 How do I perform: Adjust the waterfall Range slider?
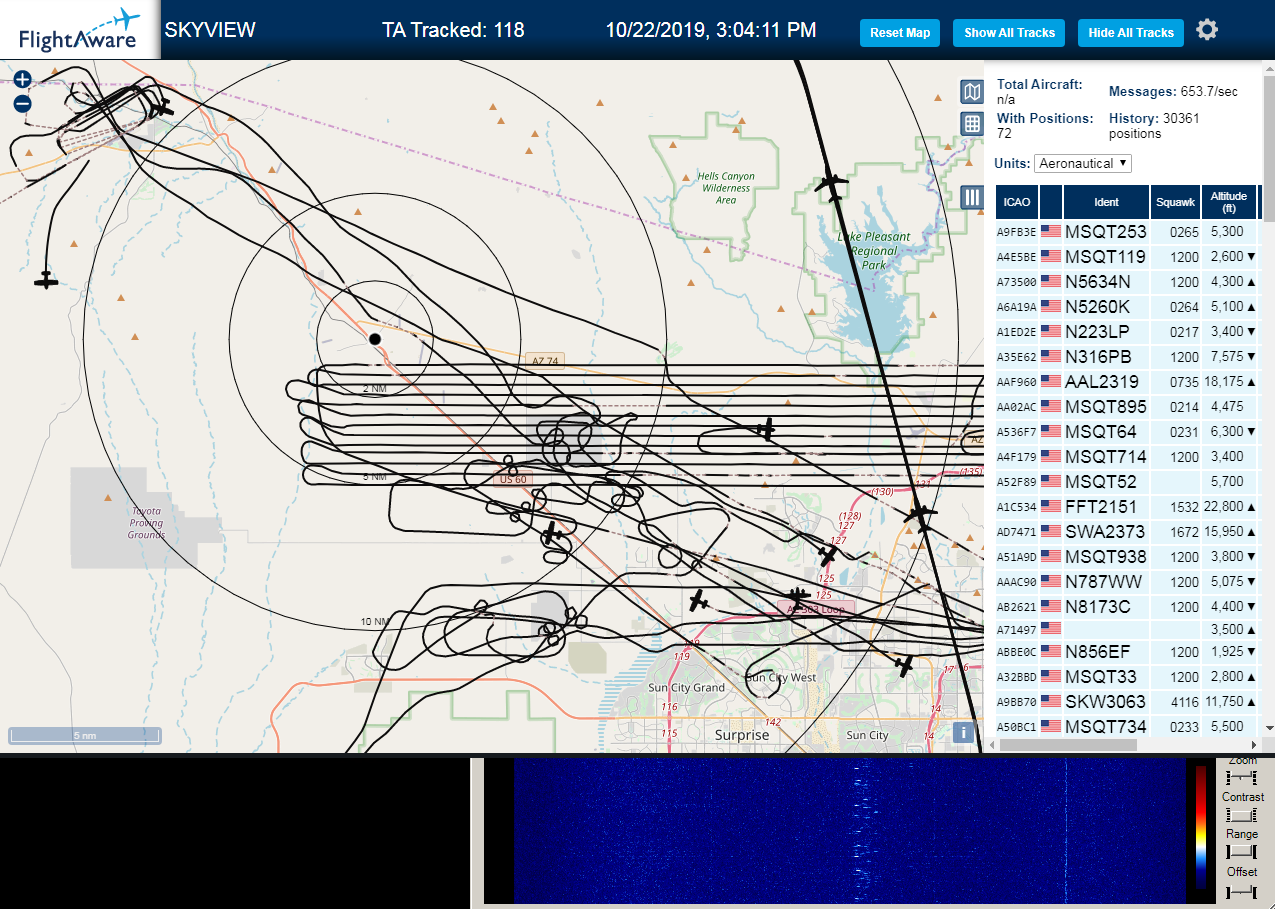click(1241, 851)
